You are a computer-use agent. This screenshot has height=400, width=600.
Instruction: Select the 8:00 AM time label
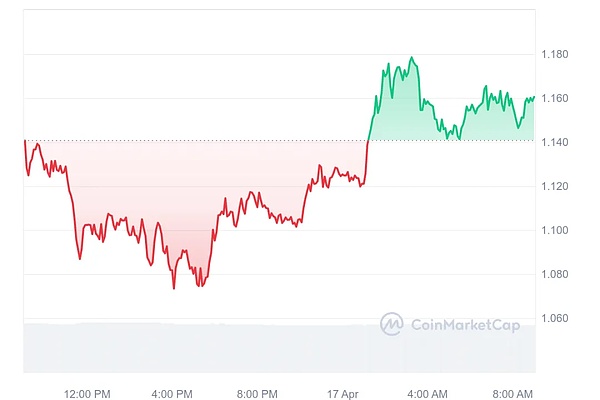(512, 393)
